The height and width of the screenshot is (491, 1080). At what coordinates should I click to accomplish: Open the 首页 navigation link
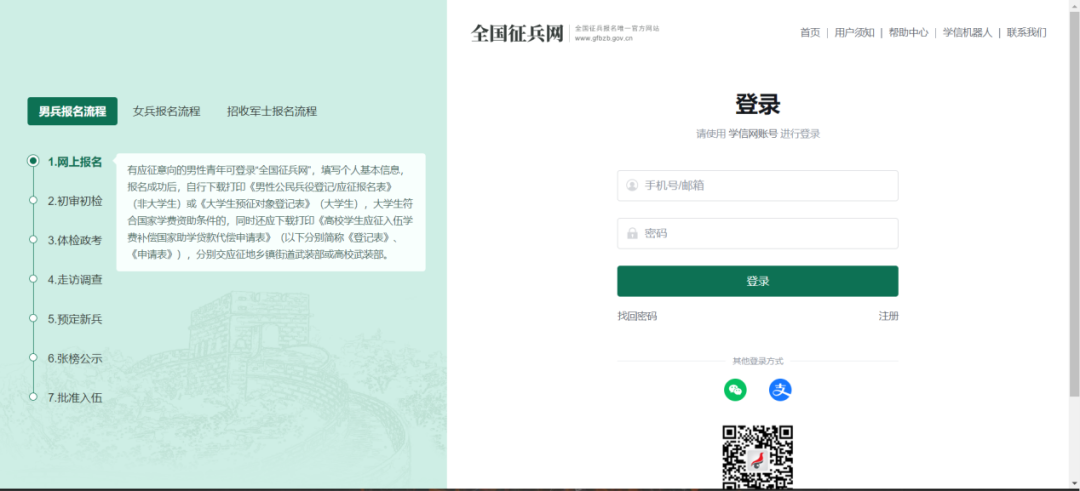pos(810,32)
